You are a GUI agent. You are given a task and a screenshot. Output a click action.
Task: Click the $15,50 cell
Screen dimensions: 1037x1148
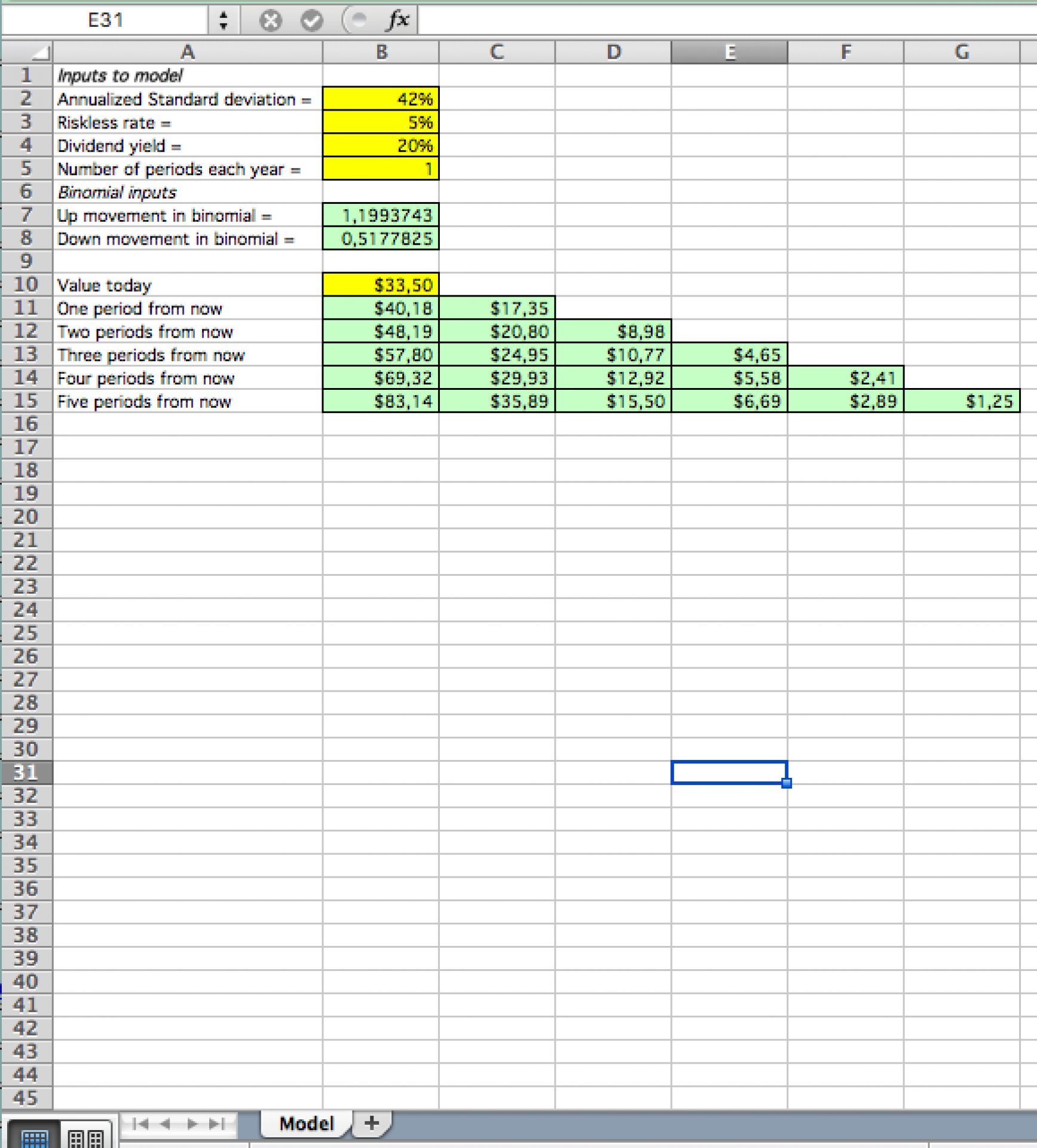tap(613, 401)
